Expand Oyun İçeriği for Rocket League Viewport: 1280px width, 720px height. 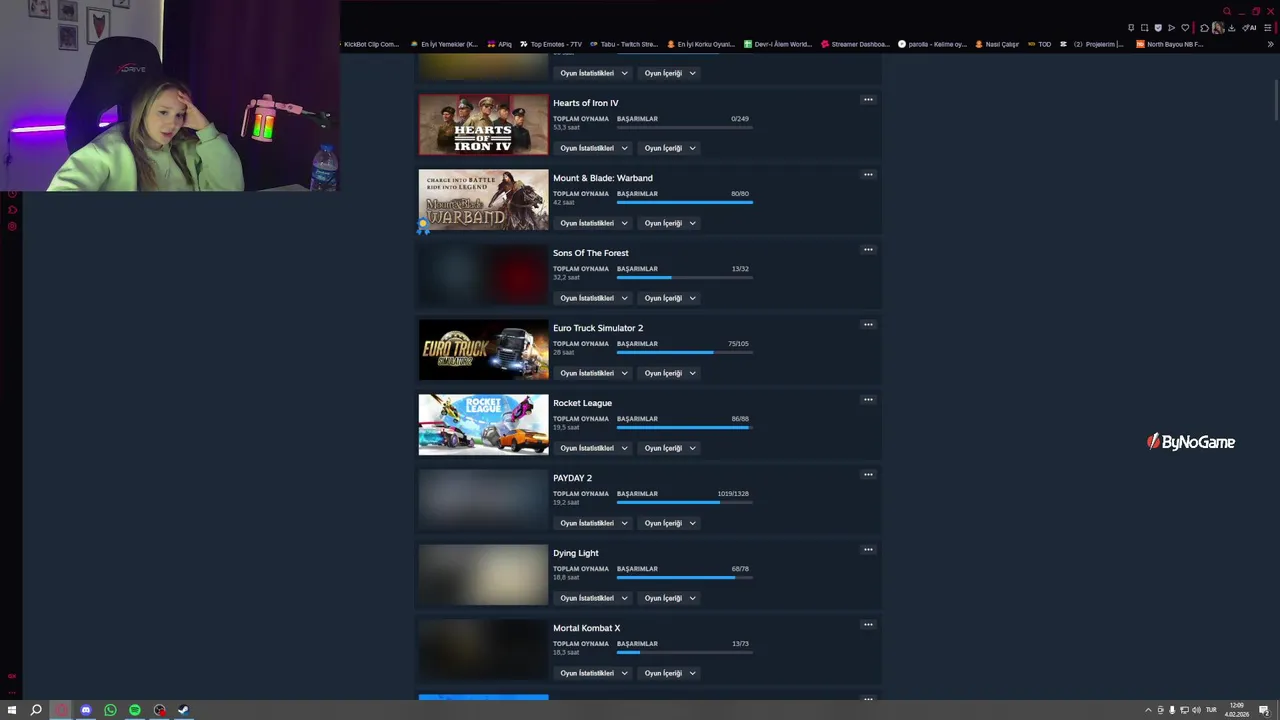(670, 448)
